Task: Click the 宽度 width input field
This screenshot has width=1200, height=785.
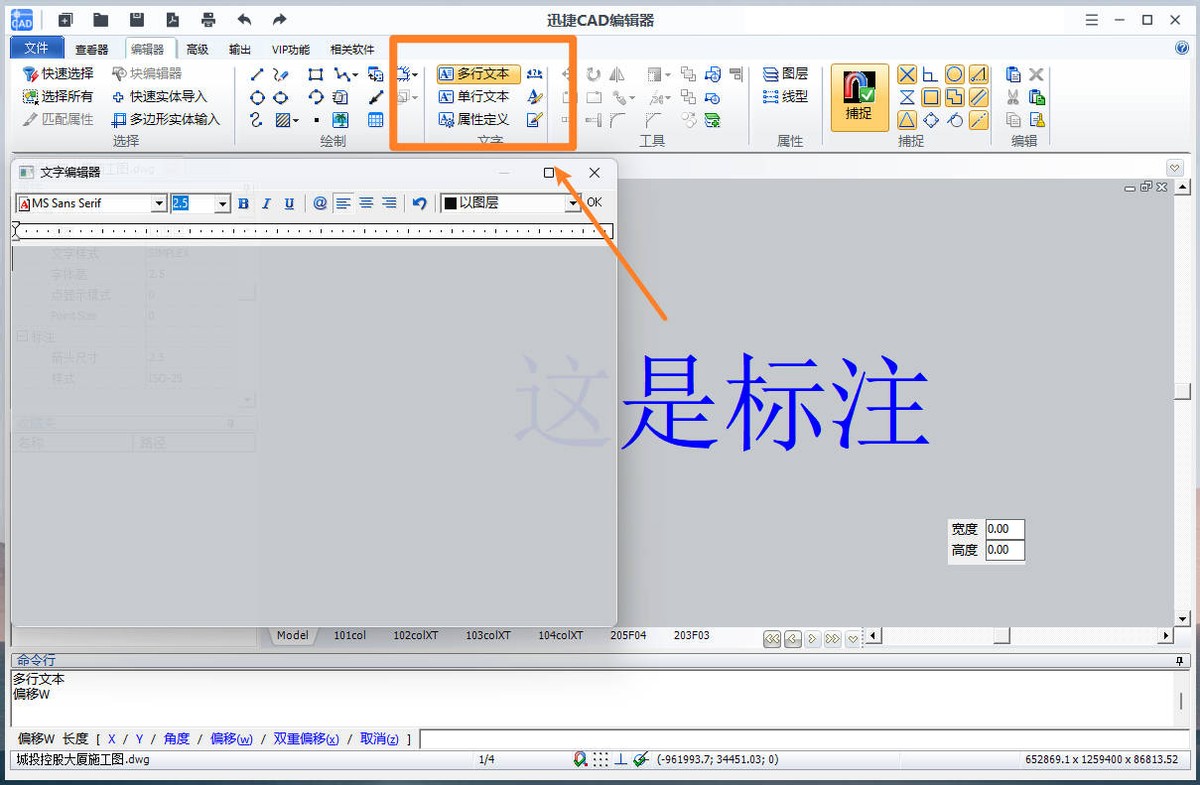Action: click(1003, 528)
